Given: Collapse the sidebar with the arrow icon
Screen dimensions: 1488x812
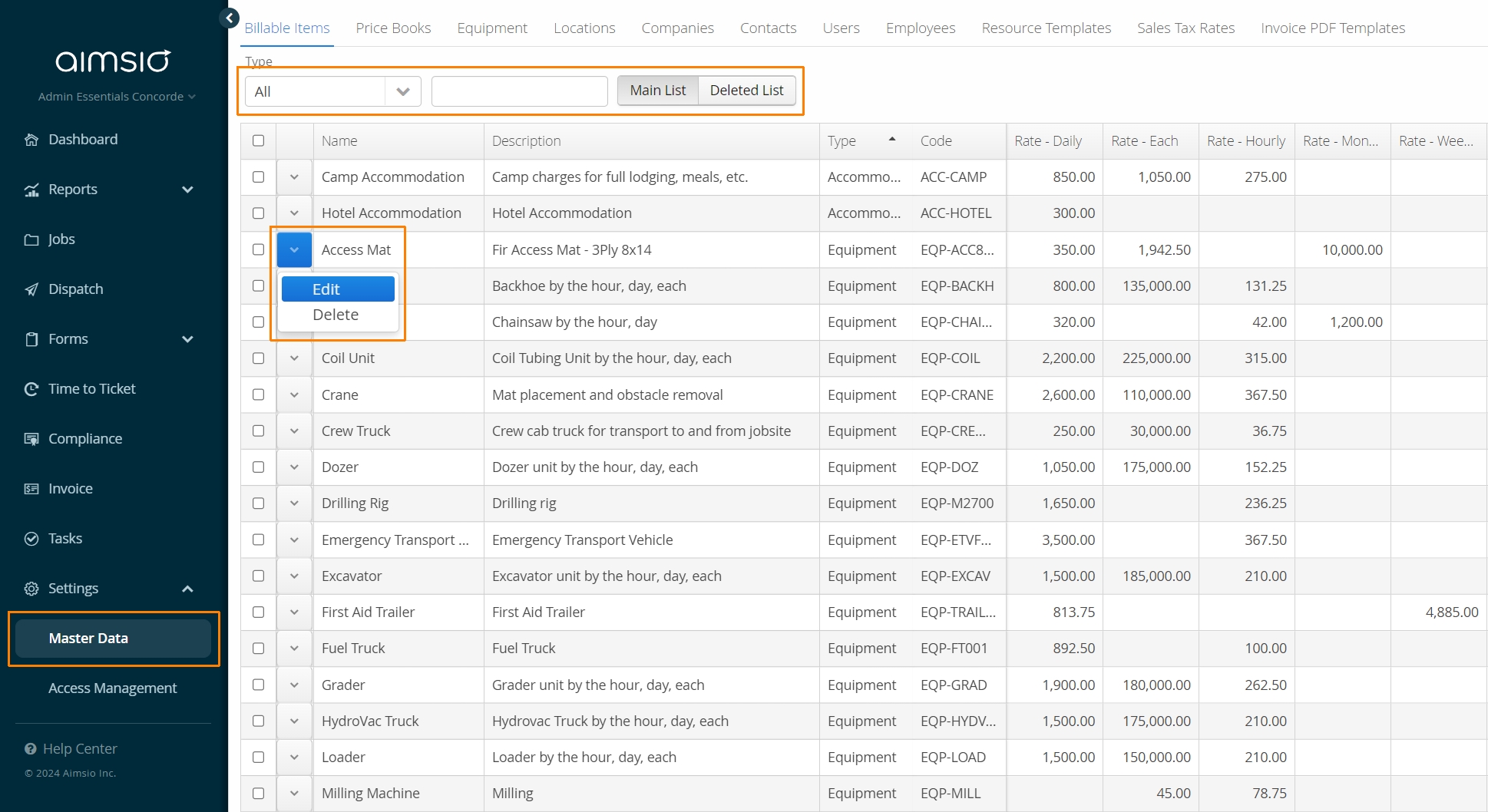Looking at the screenshot, I should pyautogui.click(x=229, y=18).
